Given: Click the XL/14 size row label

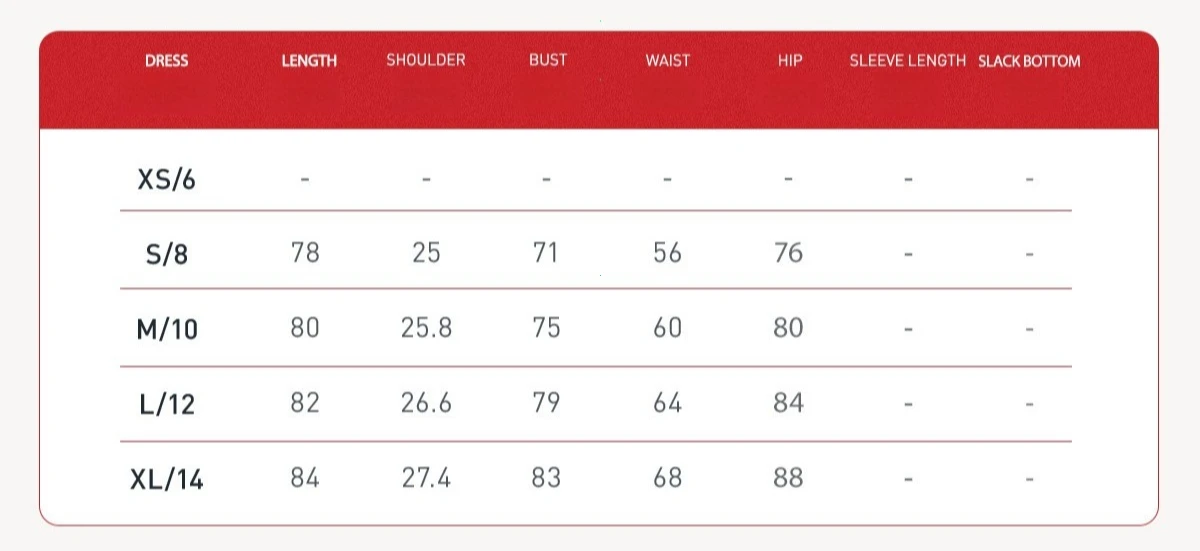Looking at the screenshot, I should coord(167,479).
